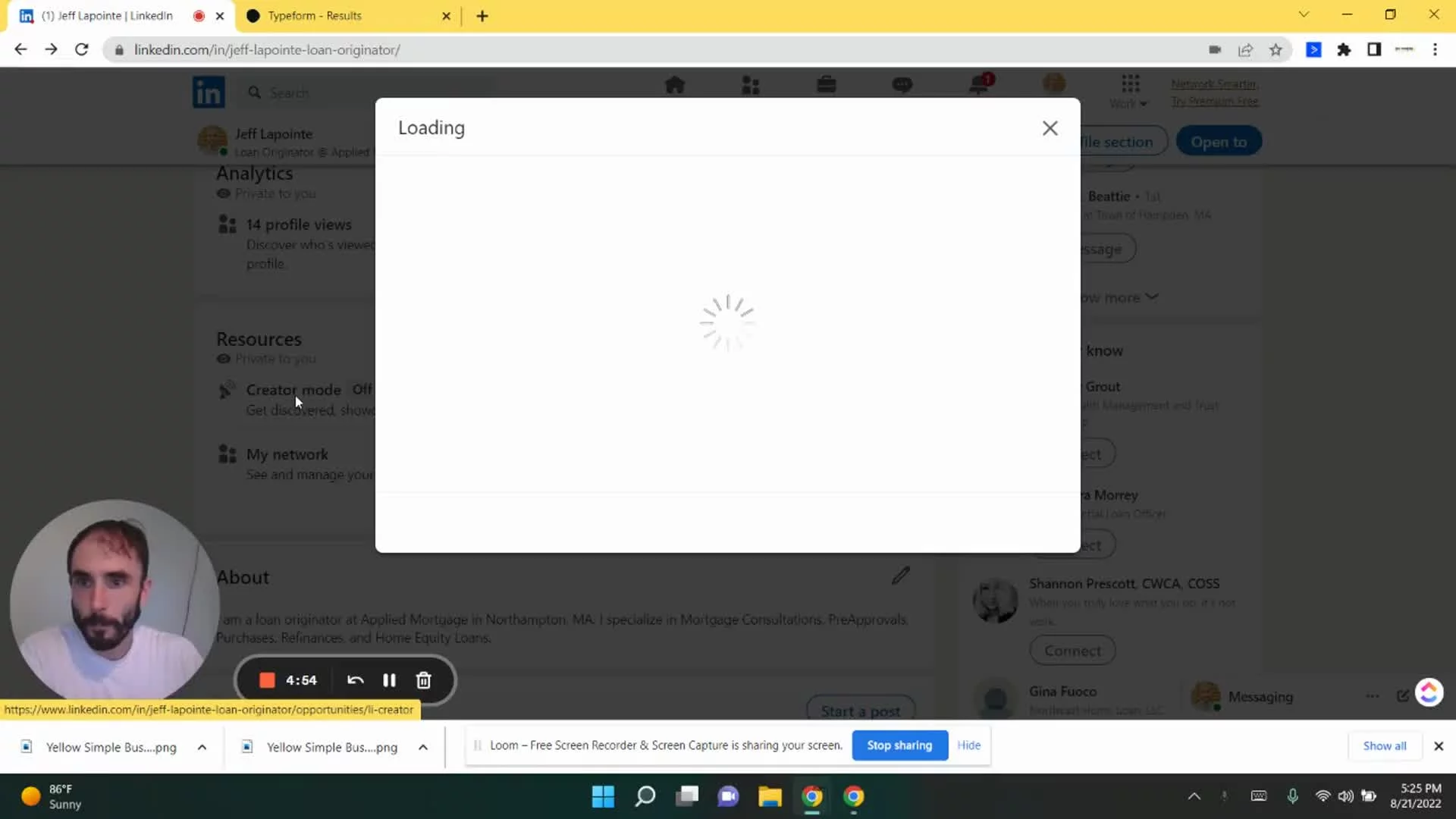Go to LinkedIn Home icon
The width and height of the screenshot is (1456, 819).
click(675, 85)
